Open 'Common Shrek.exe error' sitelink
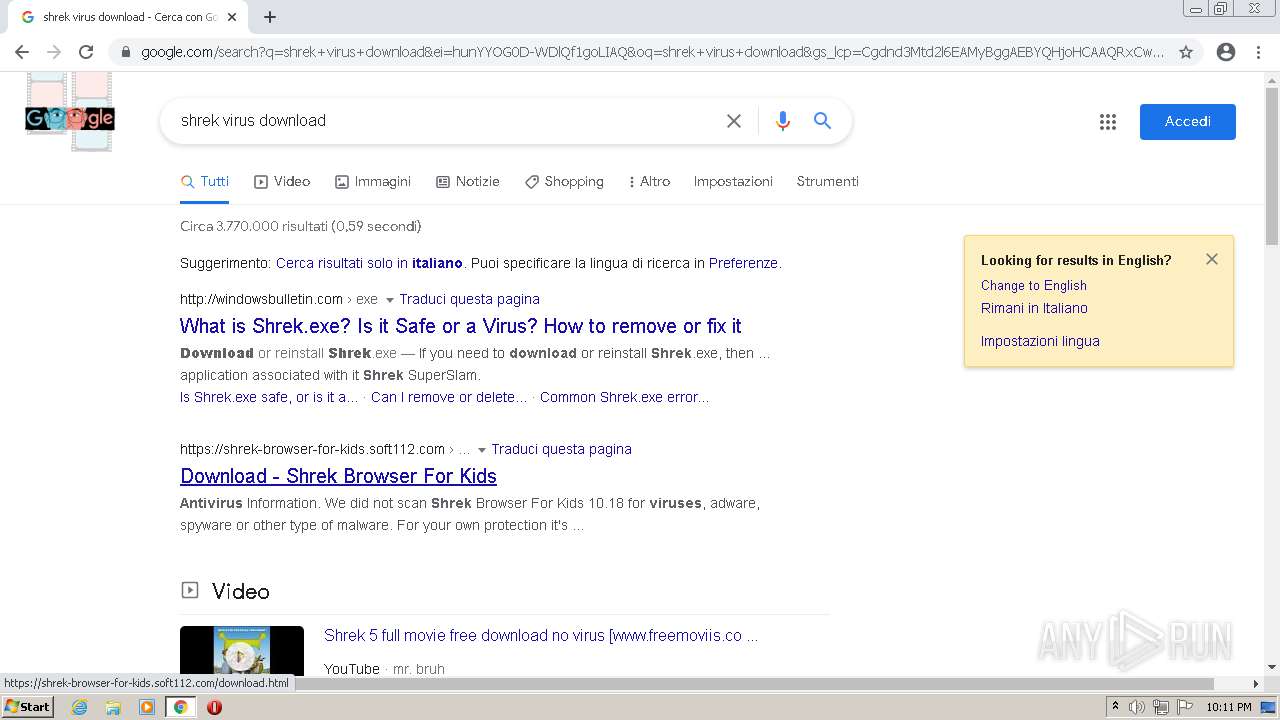This screenshot has width=1280, height=720. pyautogui.click(x=624, y=397)
